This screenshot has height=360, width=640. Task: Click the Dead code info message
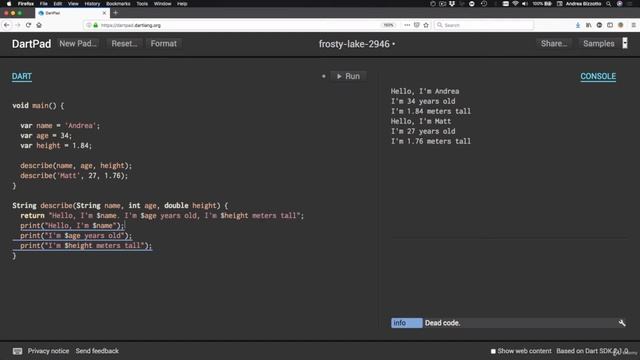click(442, 323)
